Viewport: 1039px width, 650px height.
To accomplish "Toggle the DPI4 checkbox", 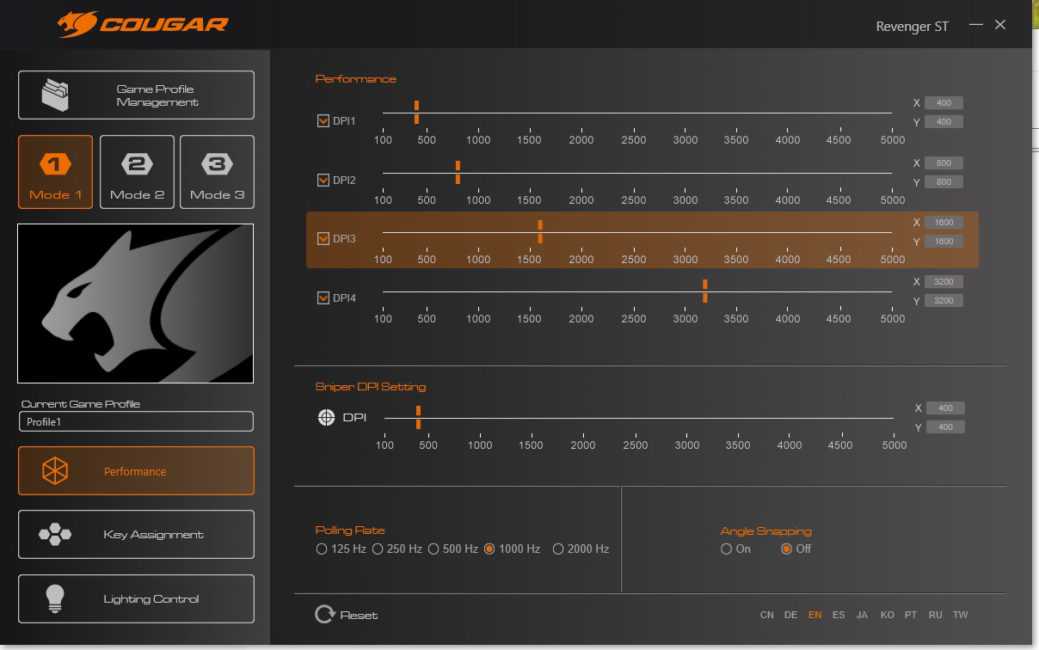I will pyautogui.click(x=323, y=298).
